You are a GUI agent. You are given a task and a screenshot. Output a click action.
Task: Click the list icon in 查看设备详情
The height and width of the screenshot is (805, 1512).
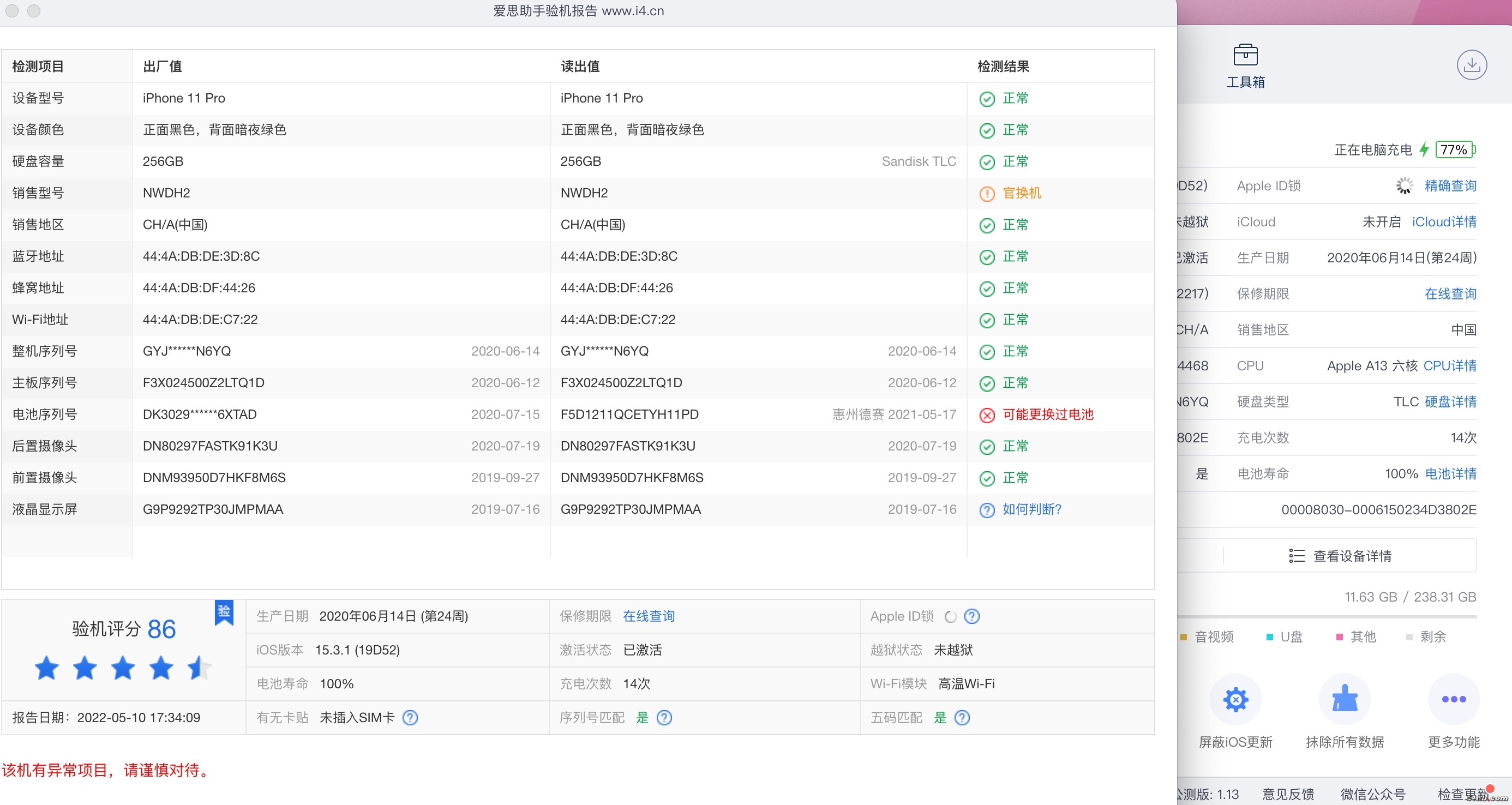coord(1296,556)
